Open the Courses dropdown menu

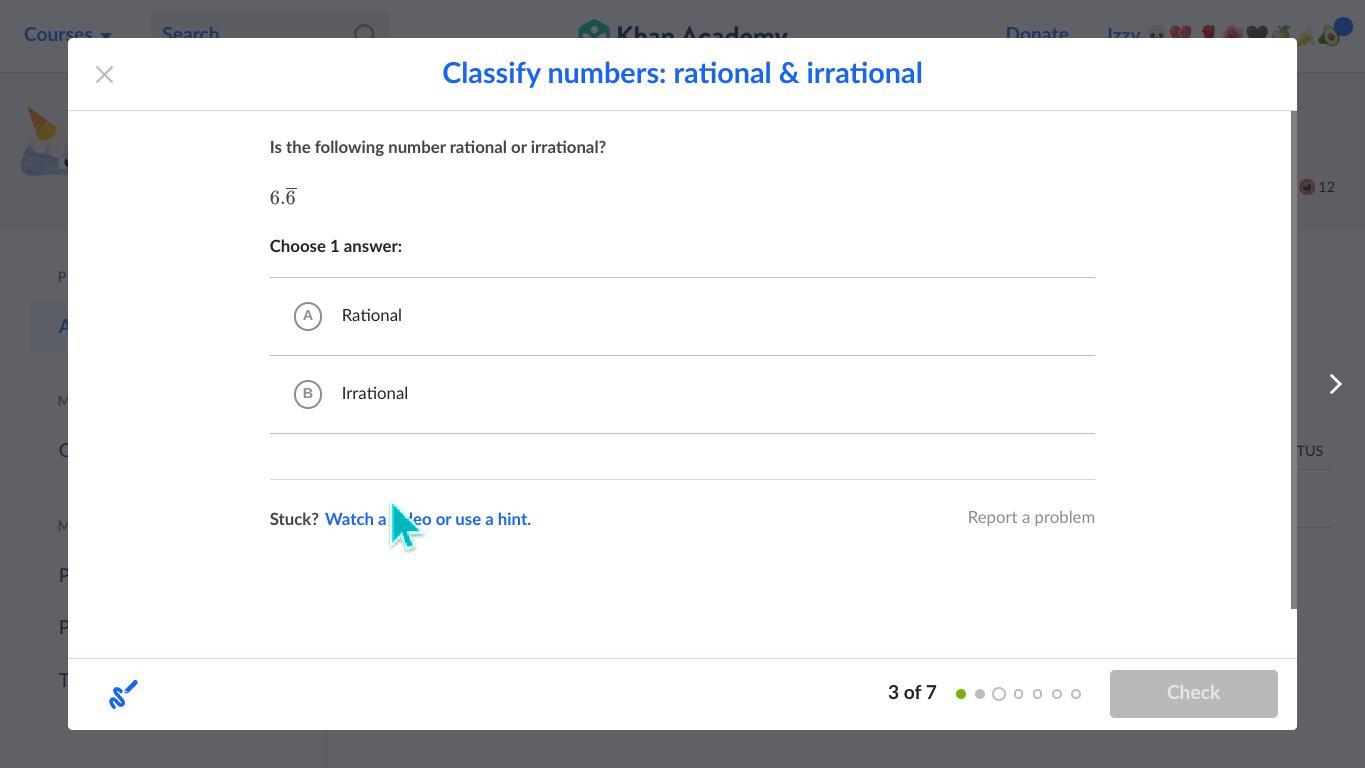67,35
